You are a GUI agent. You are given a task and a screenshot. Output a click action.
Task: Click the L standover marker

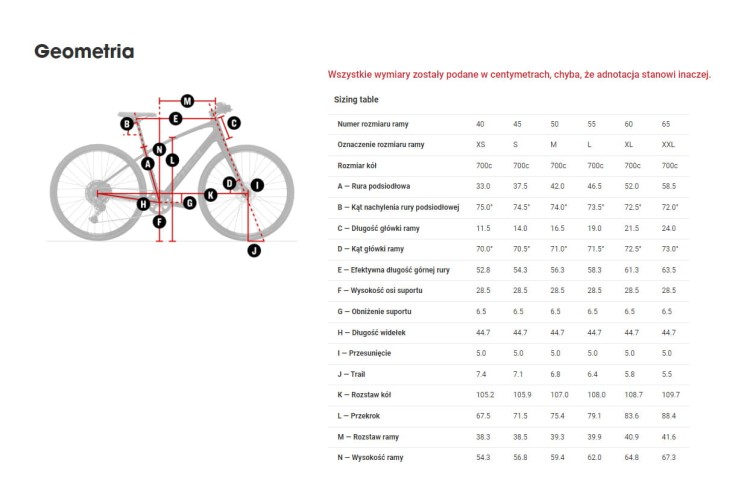pyautogui.click(x=173, y=160)
